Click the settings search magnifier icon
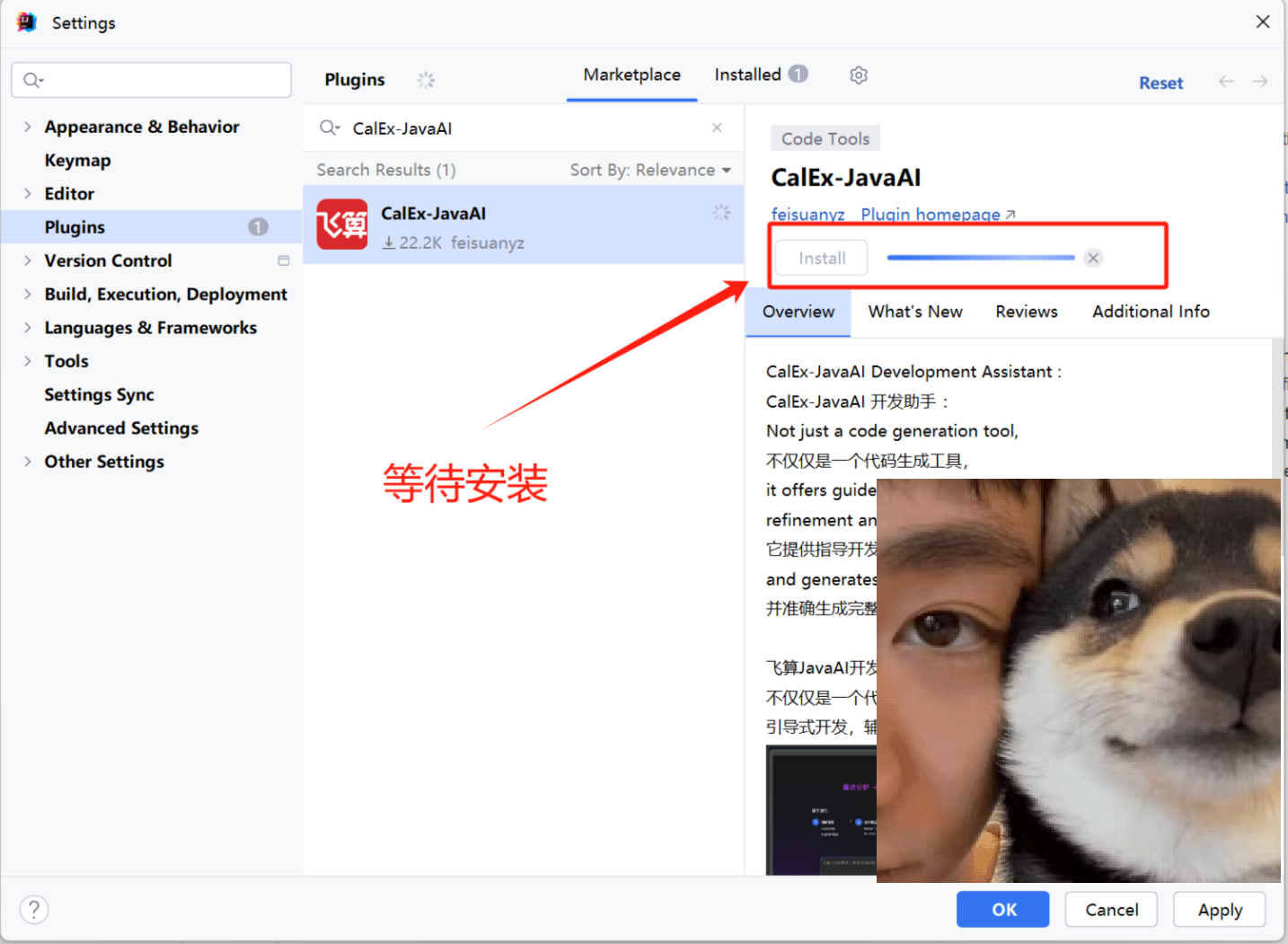The image size is (1288, 944). 33,81
